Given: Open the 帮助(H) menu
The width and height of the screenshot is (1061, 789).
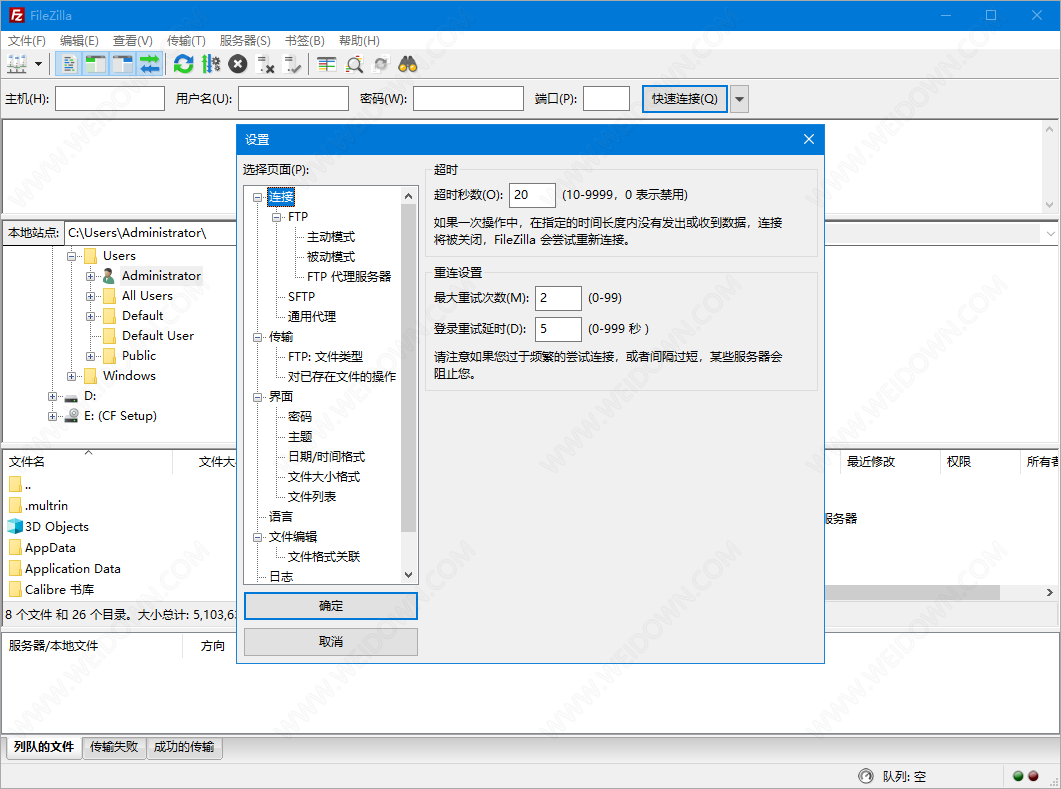Looking at the screenshot, I should coord(359,41).
